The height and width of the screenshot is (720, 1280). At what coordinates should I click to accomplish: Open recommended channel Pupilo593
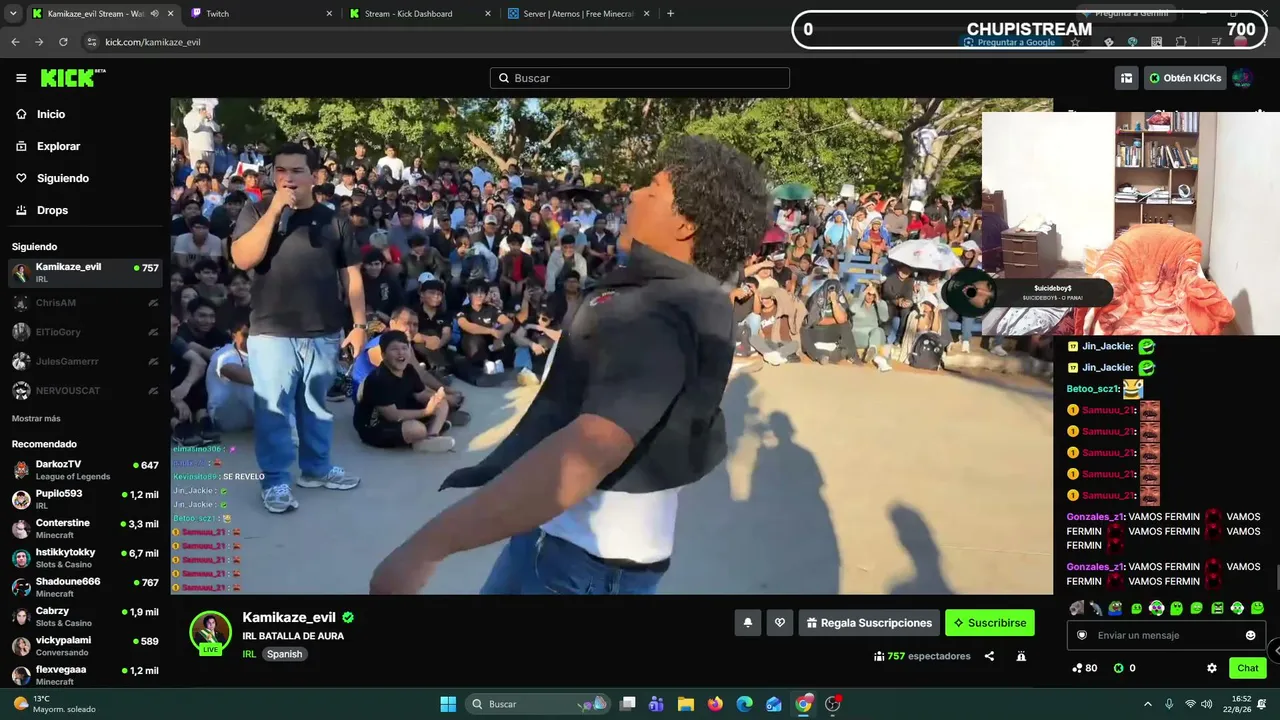click(85, 499)
